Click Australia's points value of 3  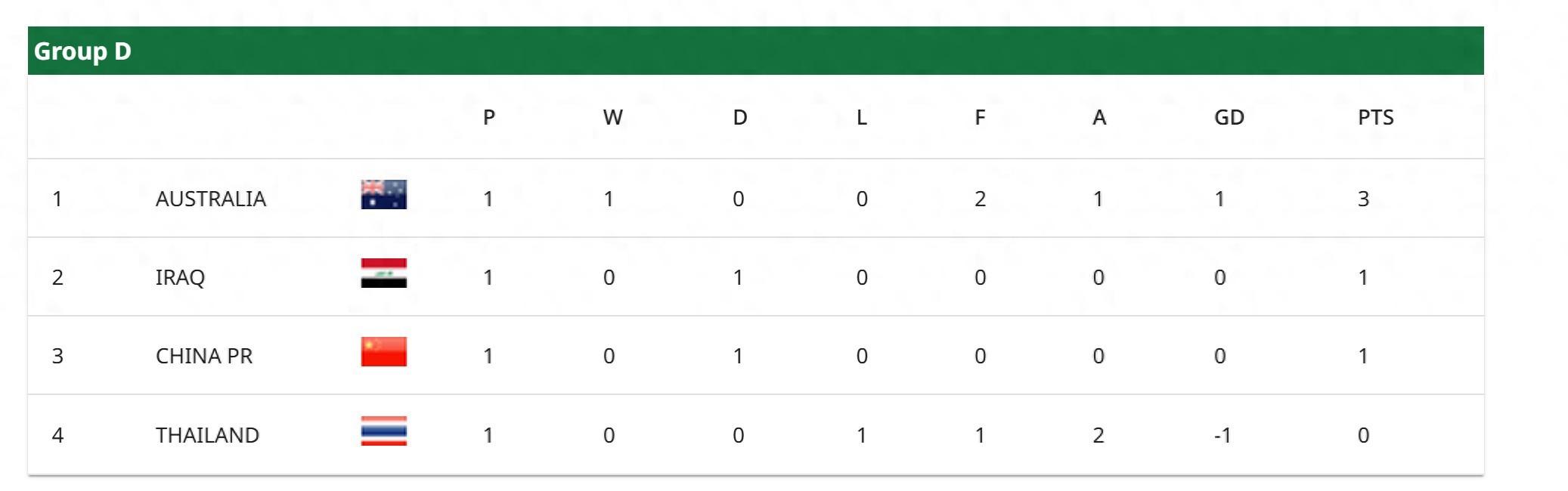tap(1363, 199)
